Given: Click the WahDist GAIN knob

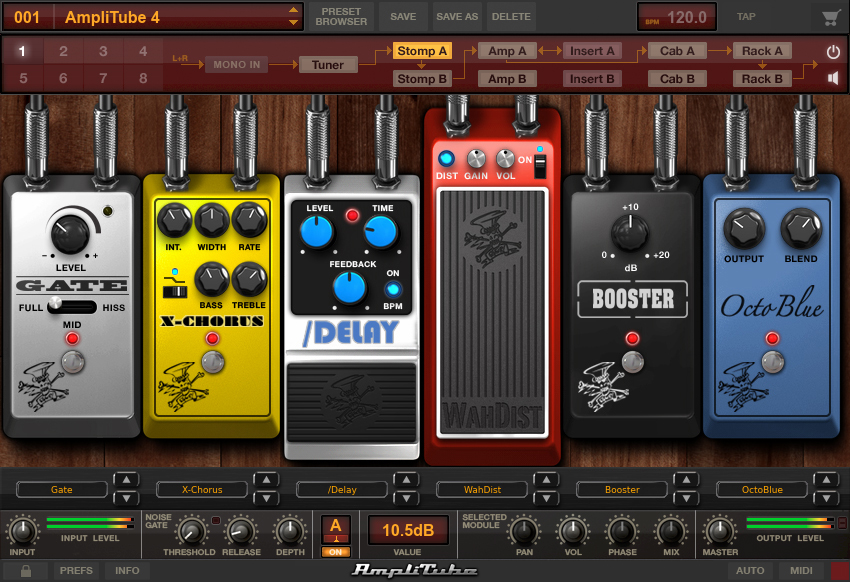Looking at the screenshot, I should [x=476, y=159].
